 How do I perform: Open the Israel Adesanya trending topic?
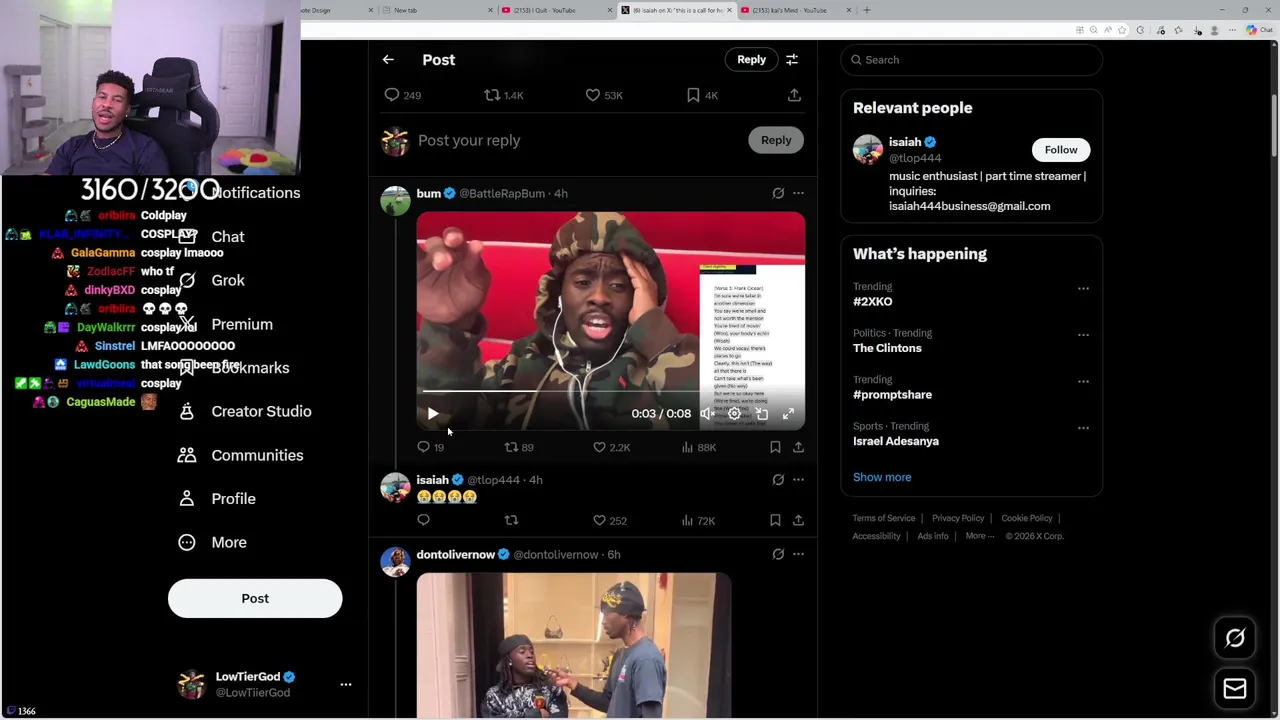click(896, 441)
